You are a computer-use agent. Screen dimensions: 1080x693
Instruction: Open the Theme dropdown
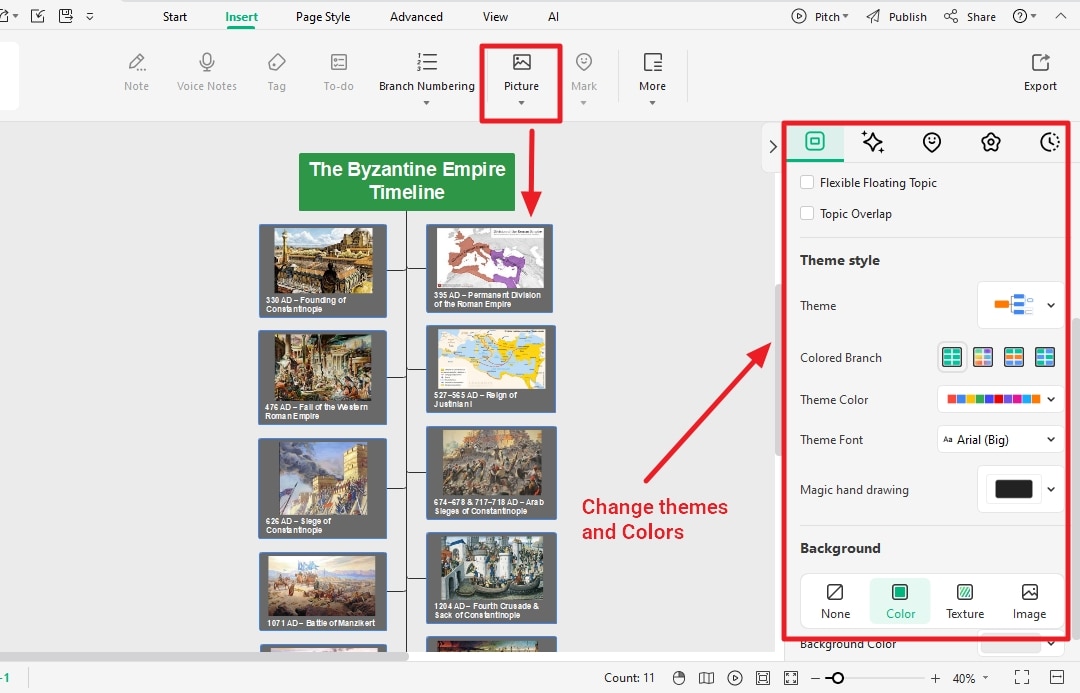(1021, 305)
